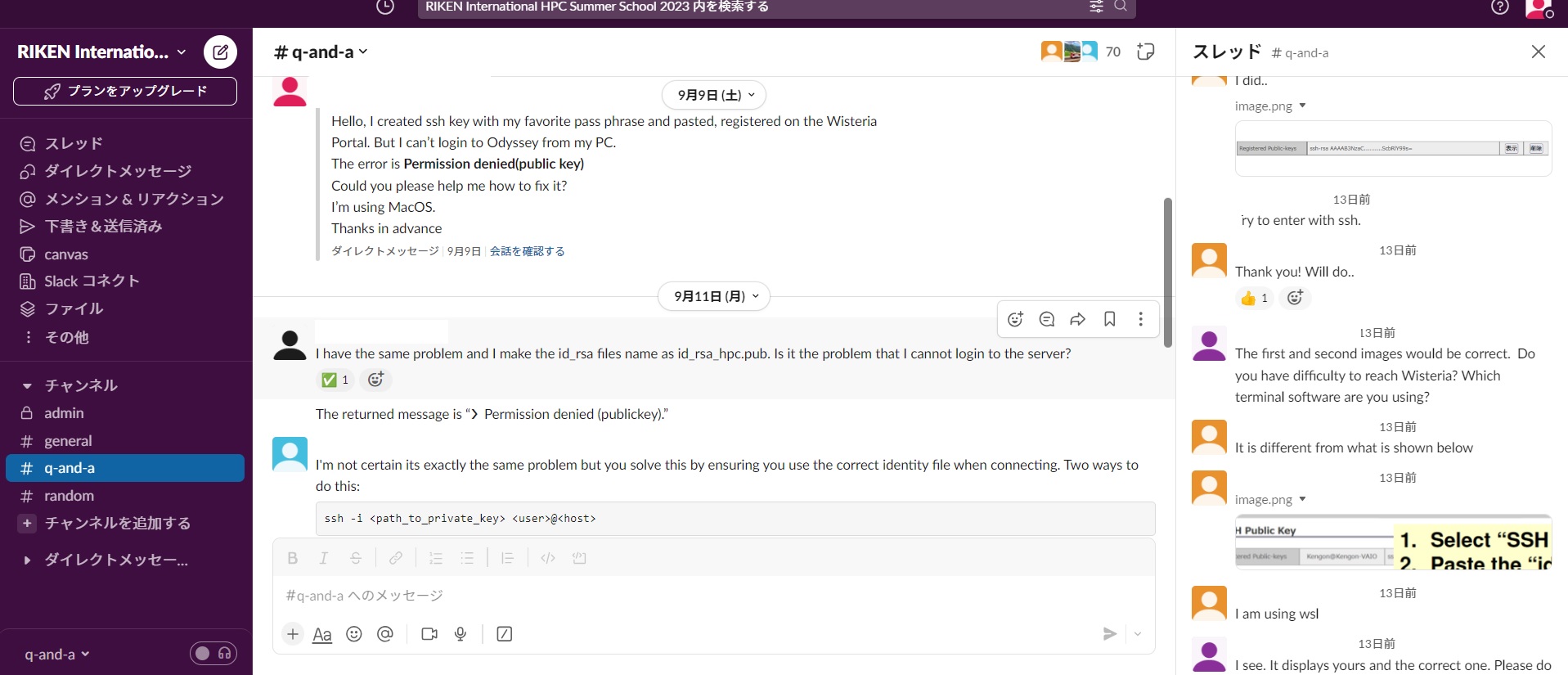1568x675 pixels.
Task: Insert a bulleted list
Action: tap(467, 558)
